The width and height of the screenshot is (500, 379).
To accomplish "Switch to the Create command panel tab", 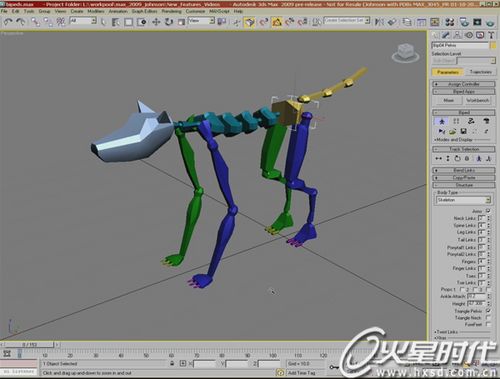I will pos(435,35).
